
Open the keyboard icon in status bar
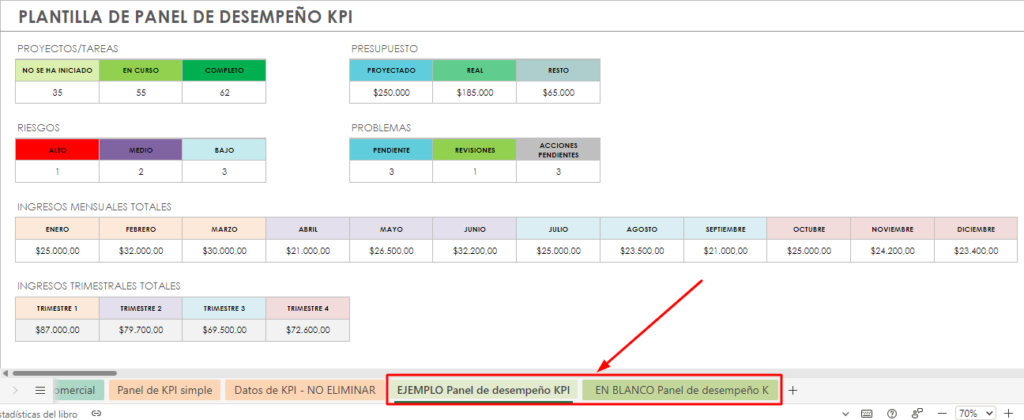867,413
